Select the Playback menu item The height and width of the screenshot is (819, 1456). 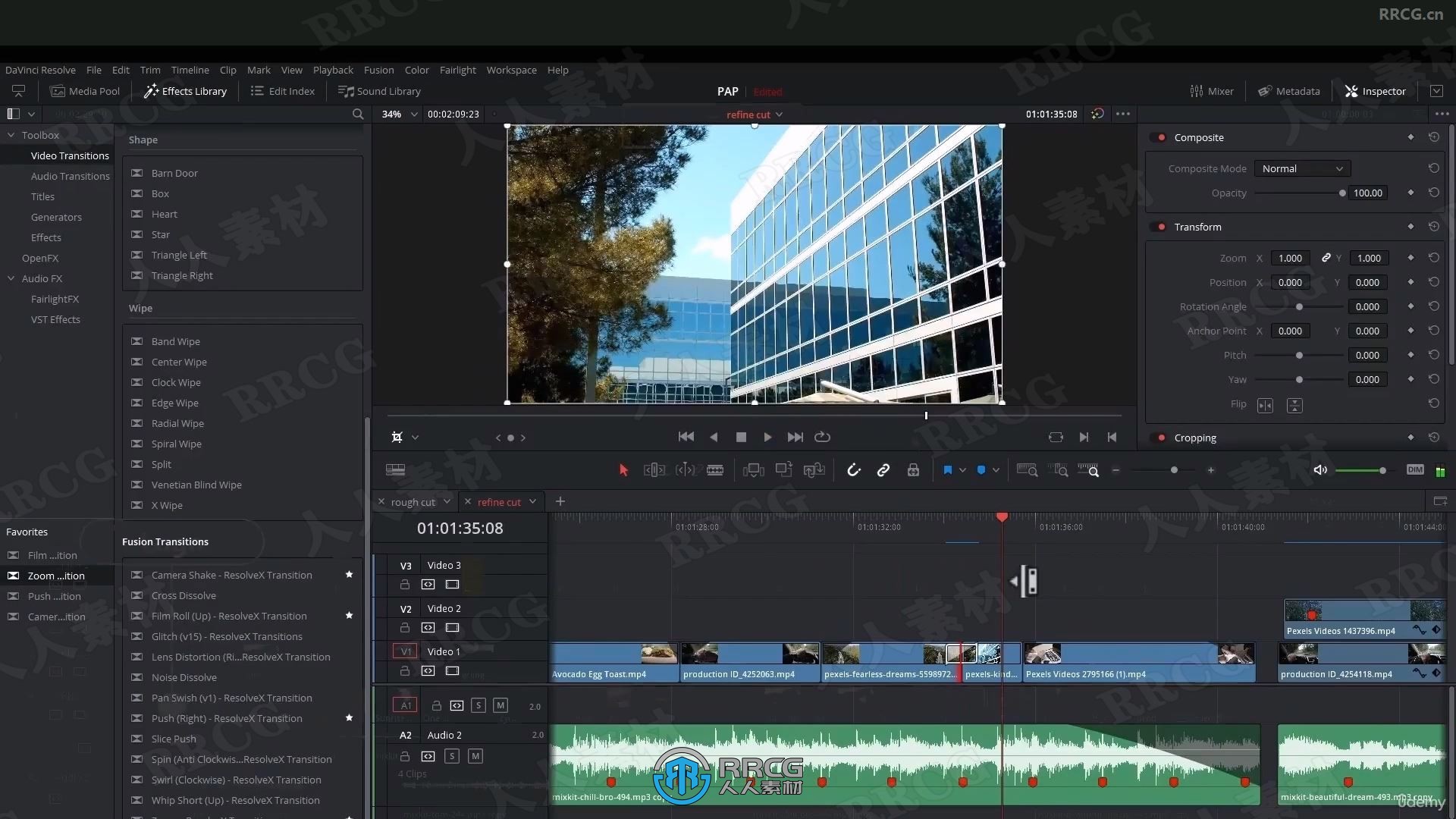coord(333,70)
